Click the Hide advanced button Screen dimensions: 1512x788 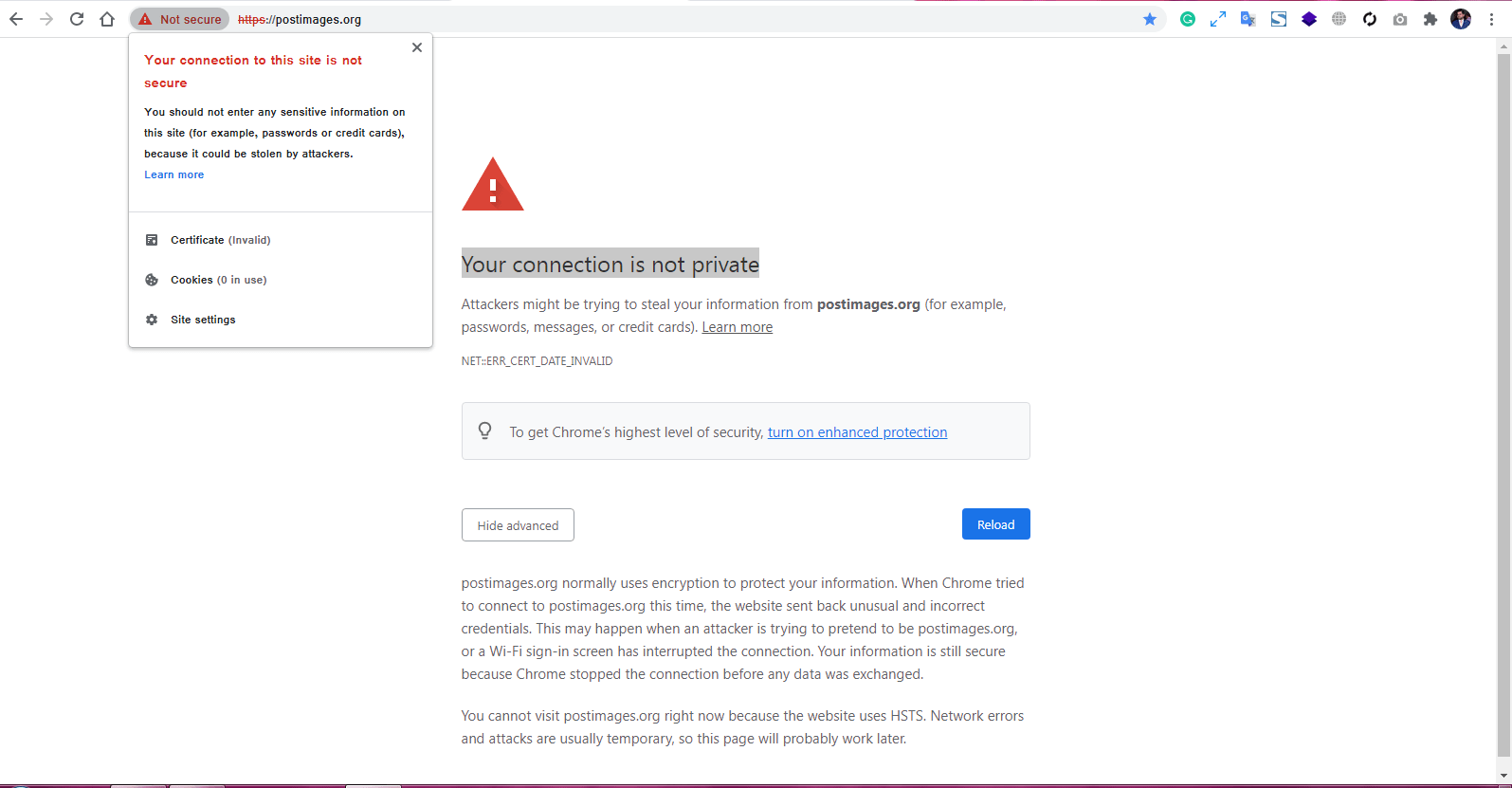click(518, 525)
